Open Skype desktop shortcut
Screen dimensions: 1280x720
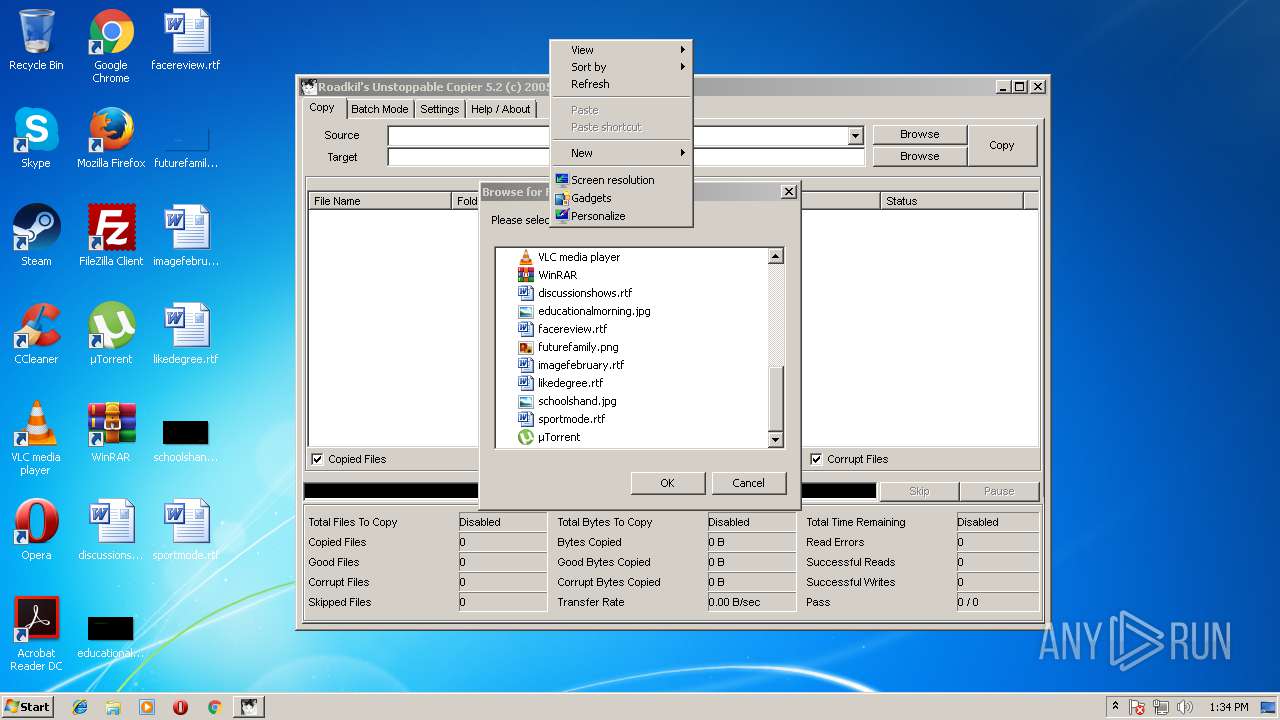tap(36, 138)
